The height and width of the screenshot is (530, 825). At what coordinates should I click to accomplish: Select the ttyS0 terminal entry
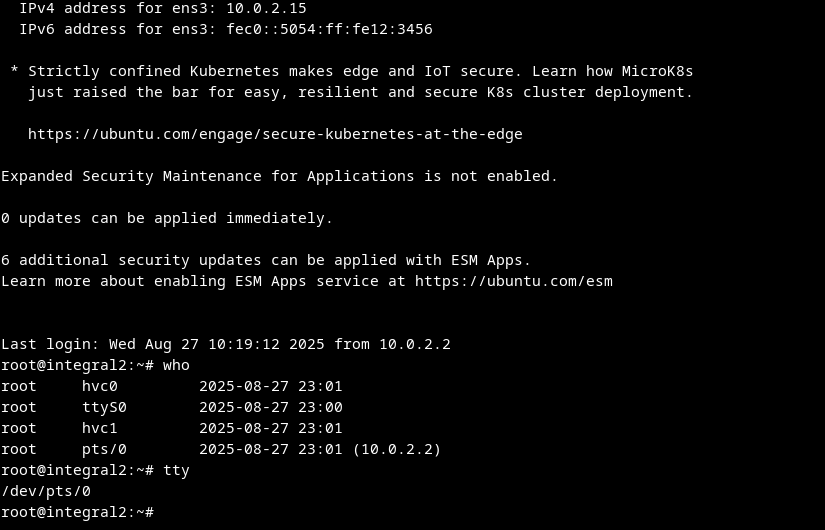tap(104, 407)
